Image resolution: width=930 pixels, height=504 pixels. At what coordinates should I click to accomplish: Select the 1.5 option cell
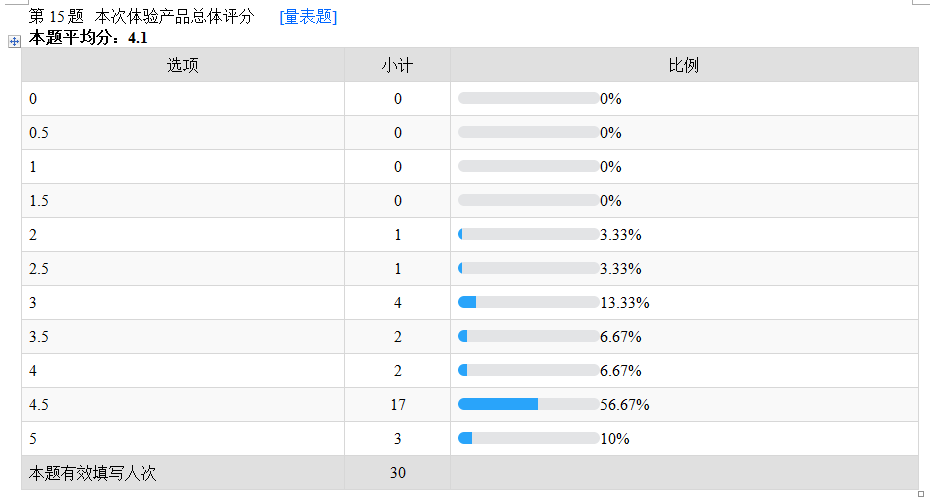click(x=182, y=200)
